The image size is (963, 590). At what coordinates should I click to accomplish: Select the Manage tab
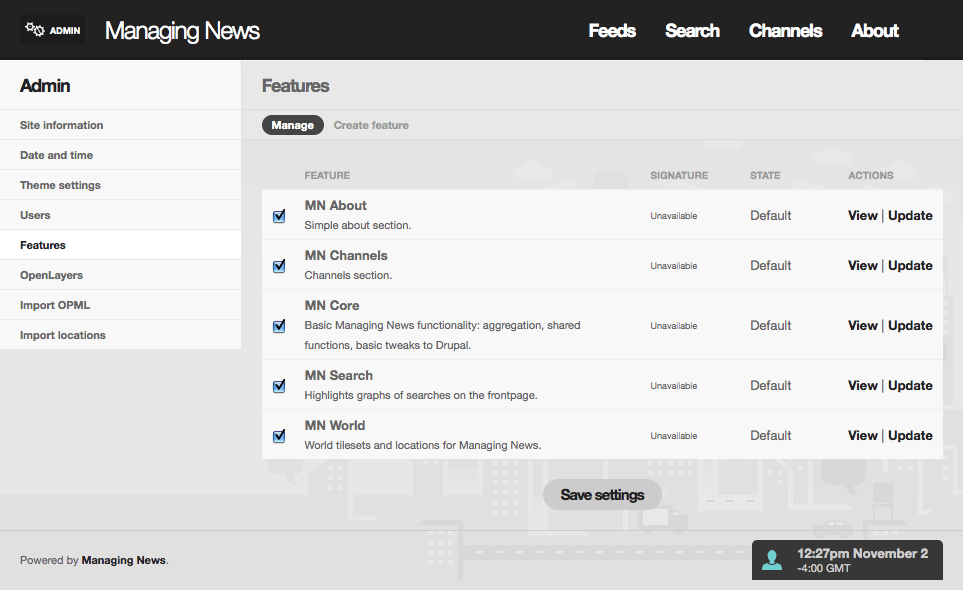click(292, 125)
